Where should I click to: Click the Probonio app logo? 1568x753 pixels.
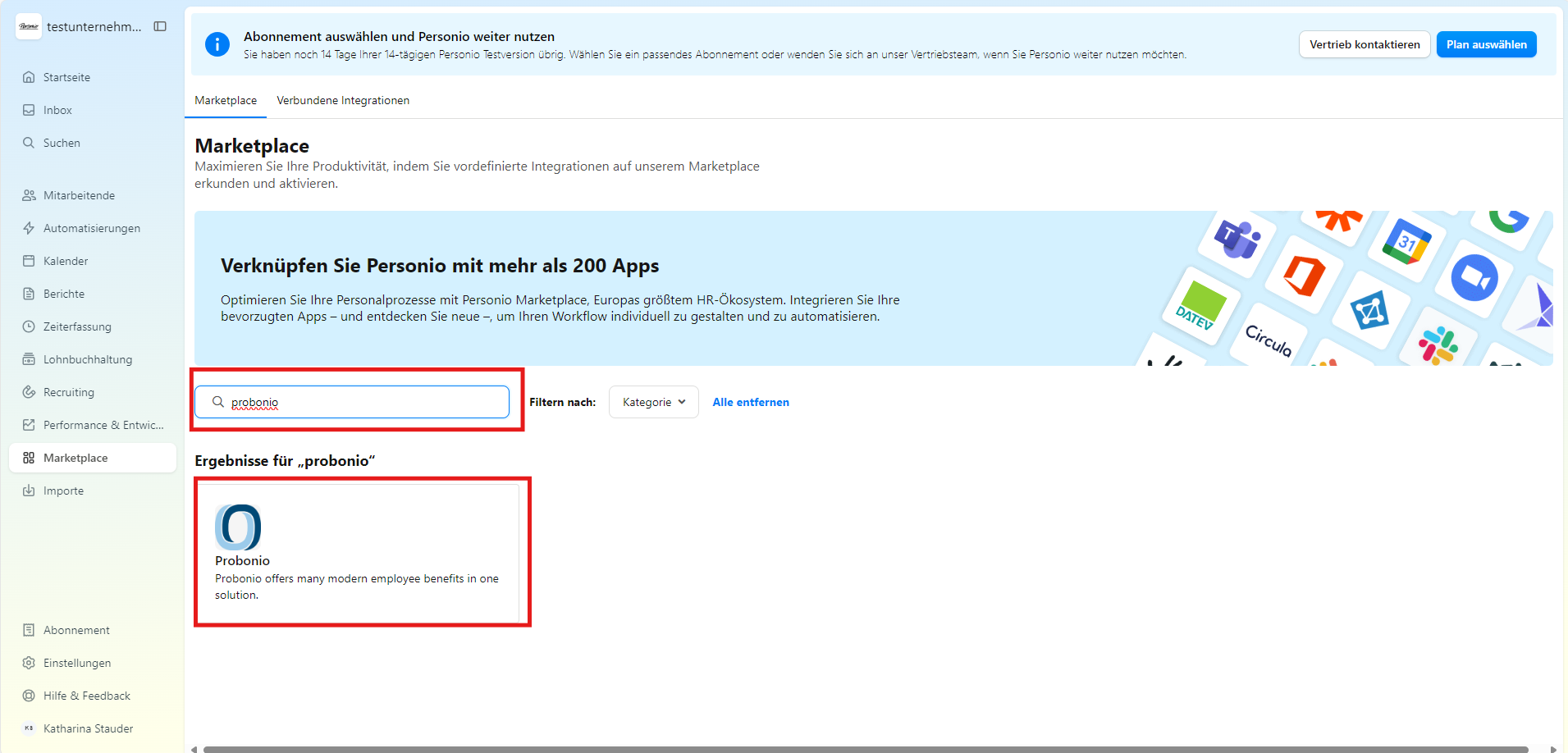point(238,527)
